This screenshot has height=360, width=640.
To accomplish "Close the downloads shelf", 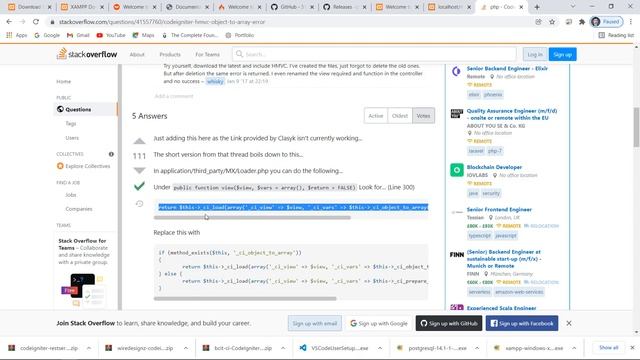I will click(x=632, y=348).
